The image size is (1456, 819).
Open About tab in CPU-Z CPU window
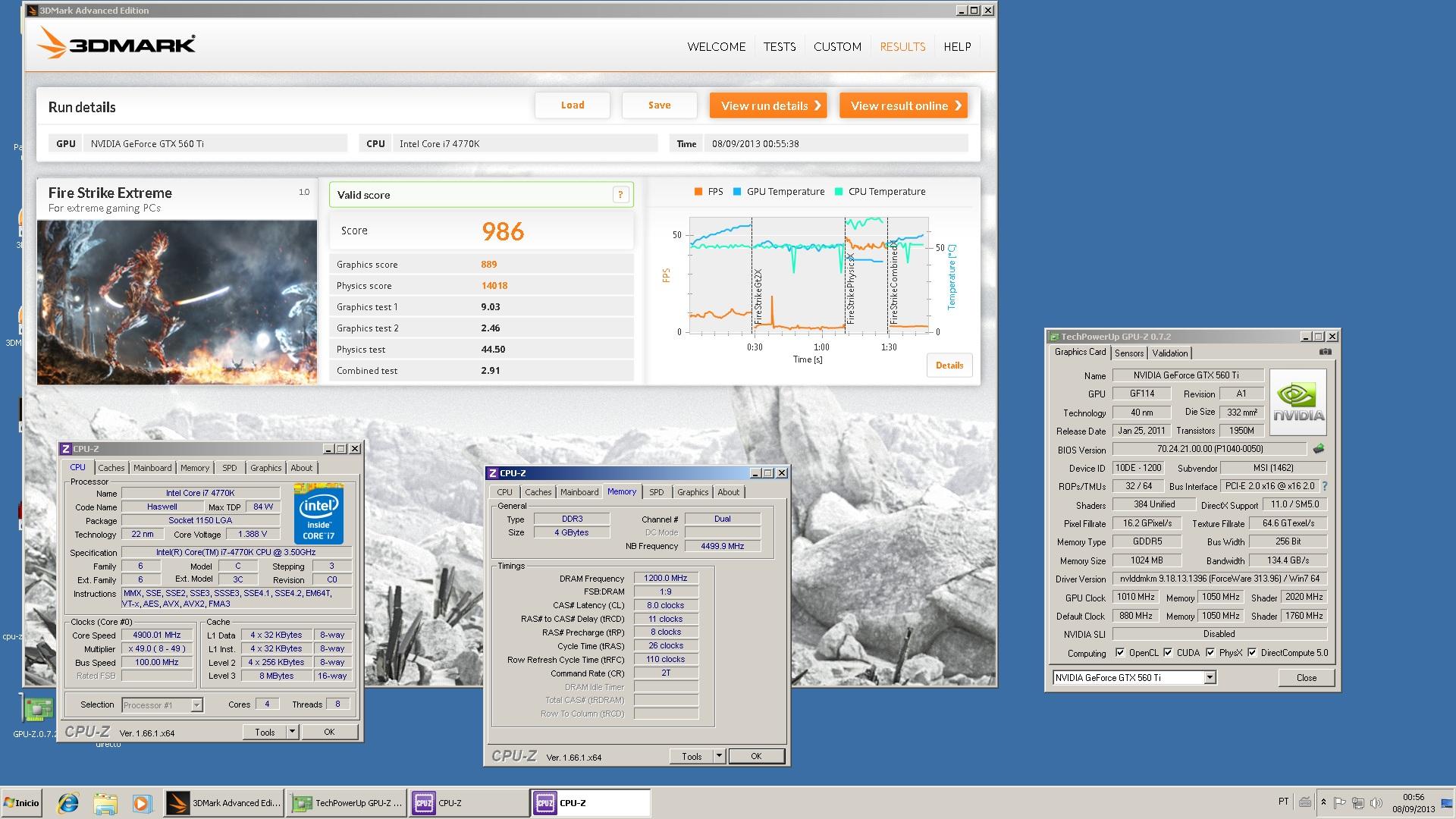(x=301, y=468)
